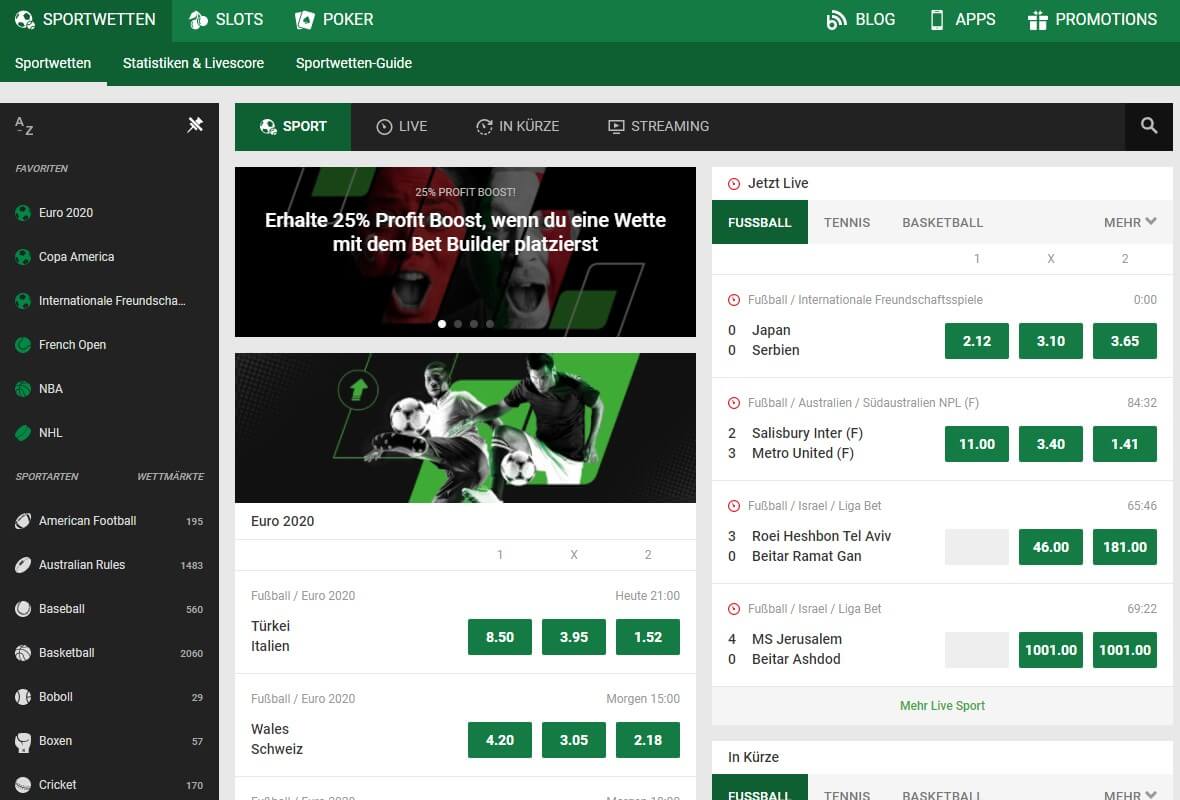Open the 25% Profit Boost banner
This screenshot has width=1180, height=800.
point(465,251)
